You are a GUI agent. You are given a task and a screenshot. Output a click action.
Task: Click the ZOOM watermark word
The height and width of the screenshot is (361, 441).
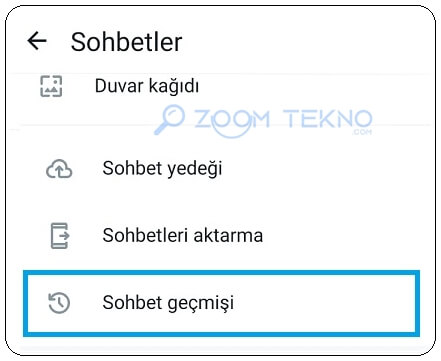click(232, 120)
